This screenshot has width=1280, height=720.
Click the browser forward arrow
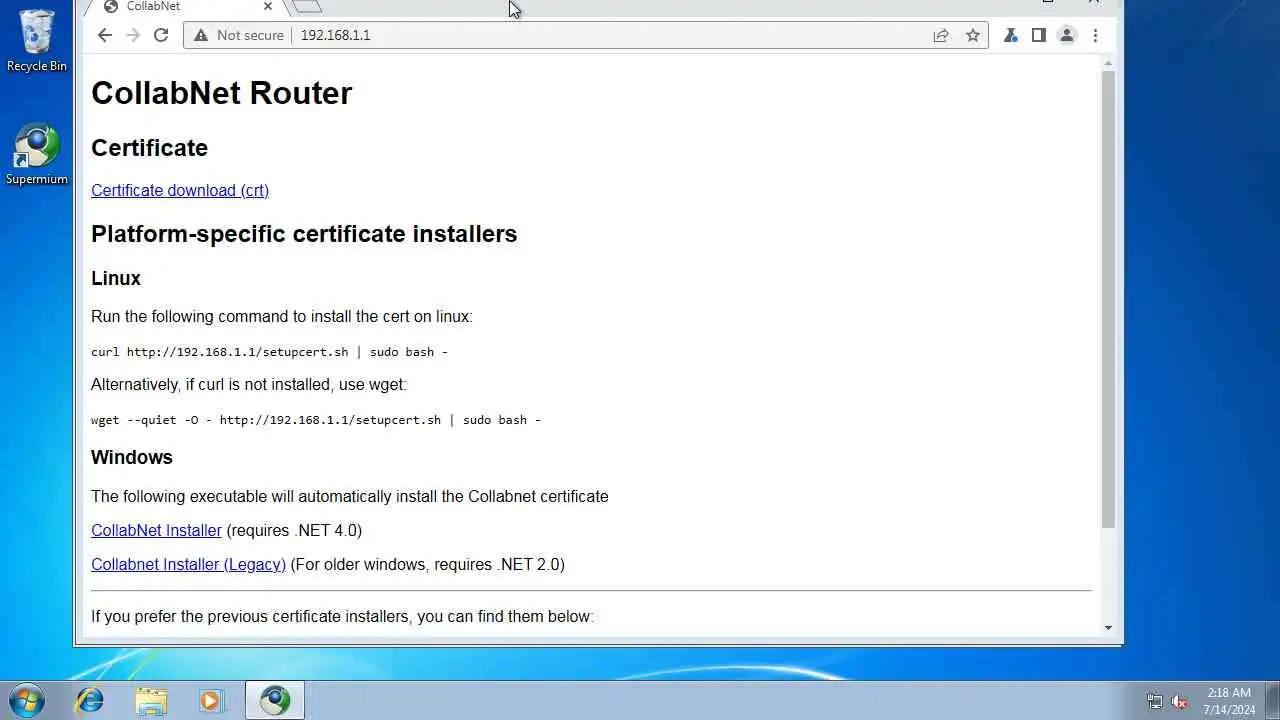[133, 35]
